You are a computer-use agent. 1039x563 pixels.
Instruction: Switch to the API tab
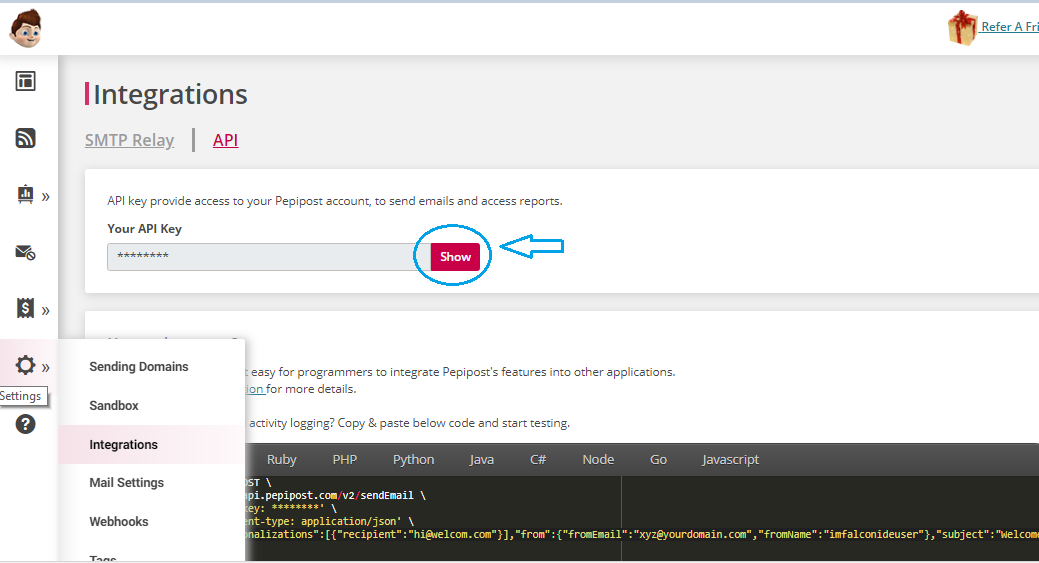[x=225, y=140]
